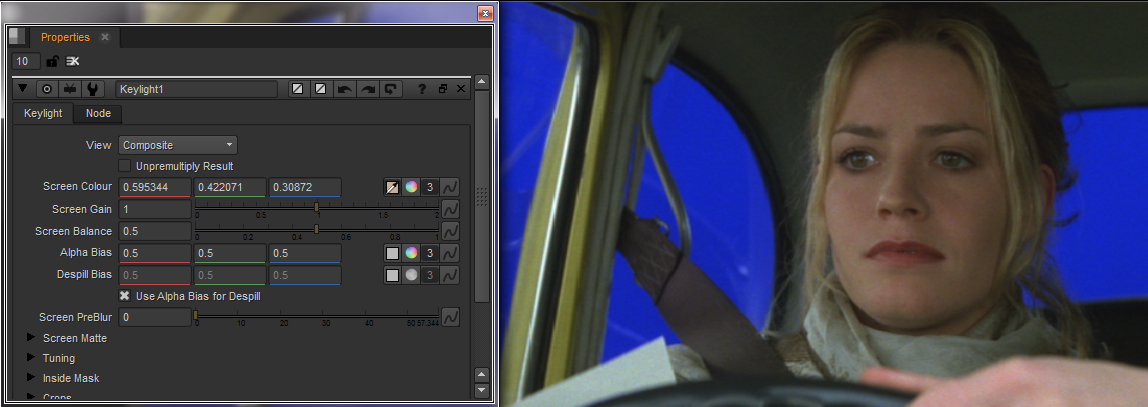Click the Alpha Bias color wheel icon
Image resolution: width=1148 pixels, height=407 pixels.
[410, 253]
